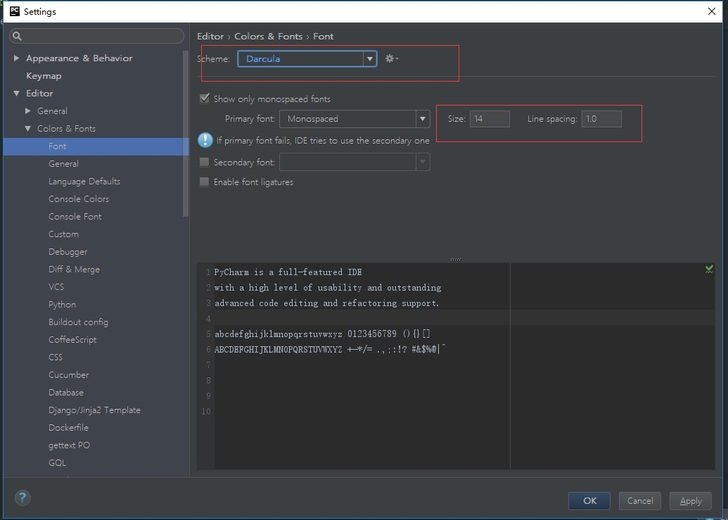Open Cucumber color settings
The width and height of the screenshot is (728, 520).
pos(68,375)
